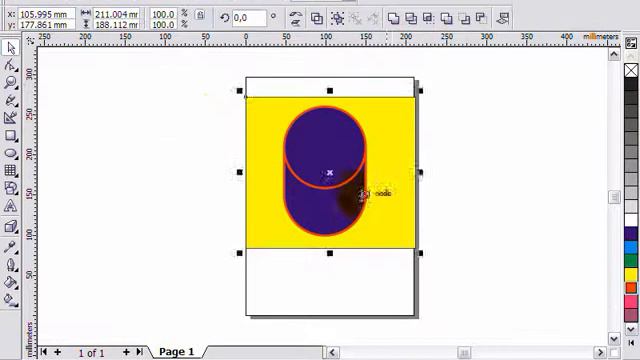Click the selection center X marker
The width and height of the screenshot is (640, 360).
pos(330,173)
